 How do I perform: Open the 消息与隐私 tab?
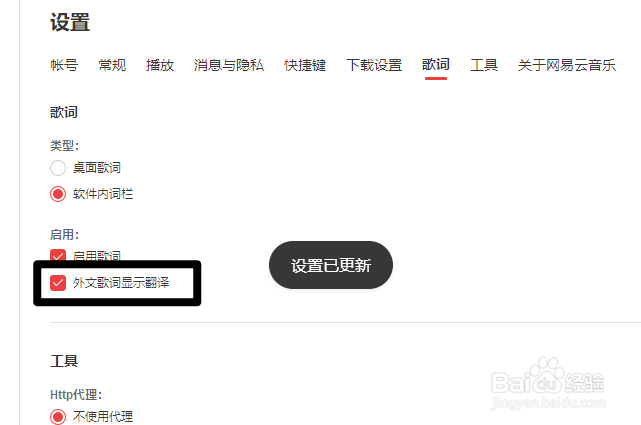tap(229, 65)
